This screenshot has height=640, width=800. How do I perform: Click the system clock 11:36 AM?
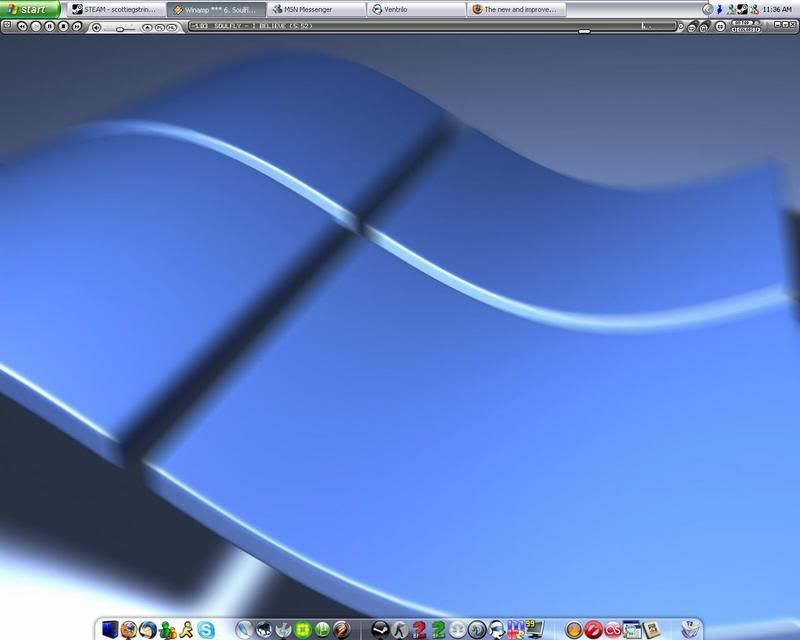point(777,9)
